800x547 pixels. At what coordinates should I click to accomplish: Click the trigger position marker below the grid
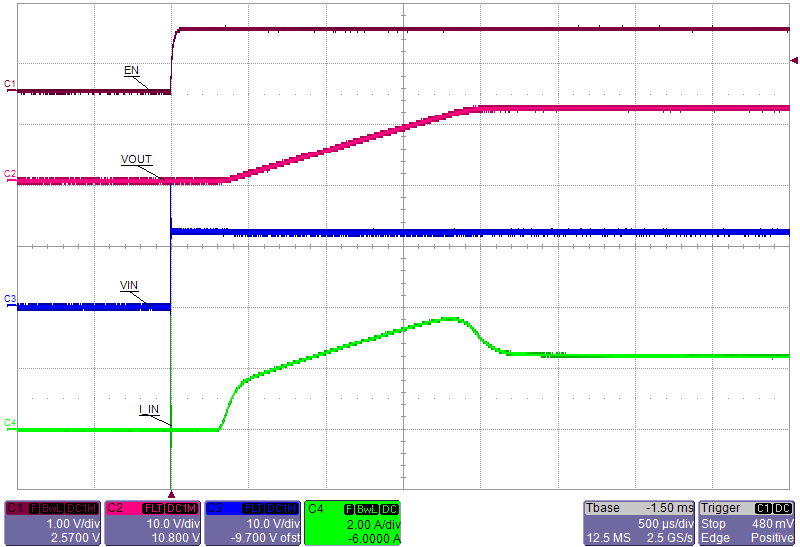(172, 493)
